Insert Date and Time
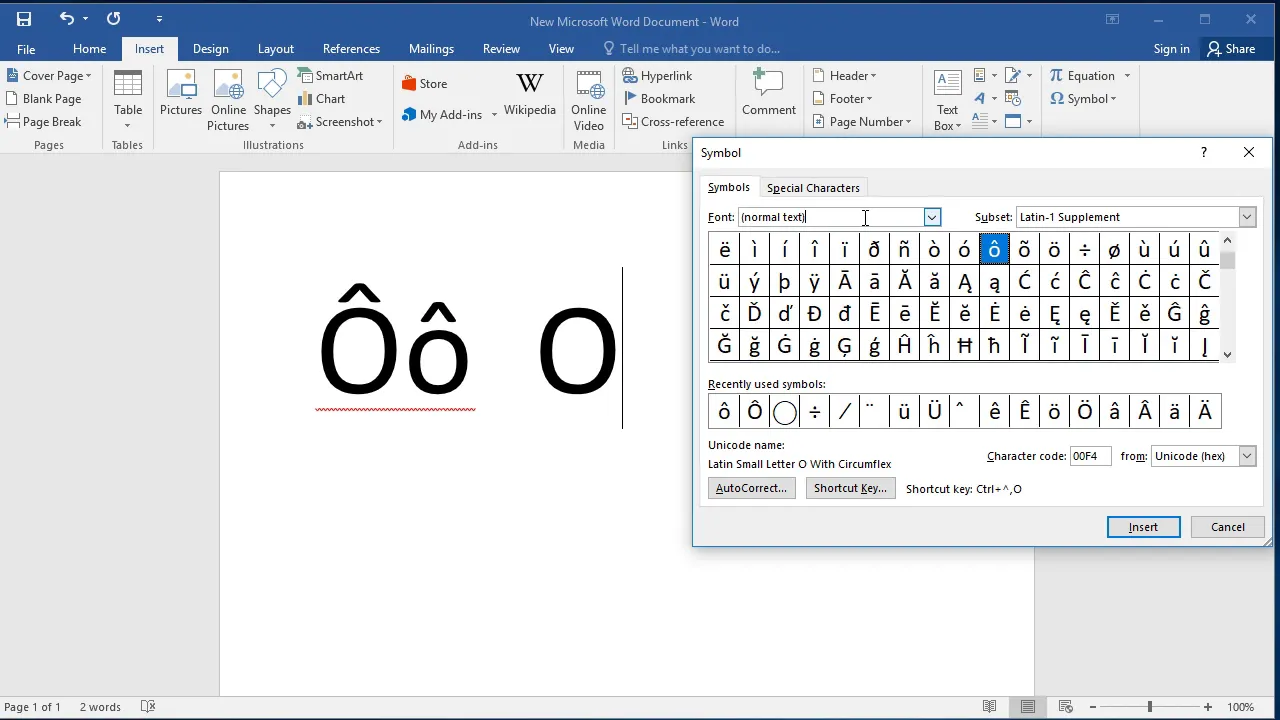The height and width of the screenshot is (720, 1280). click(x=1013, y=99)
